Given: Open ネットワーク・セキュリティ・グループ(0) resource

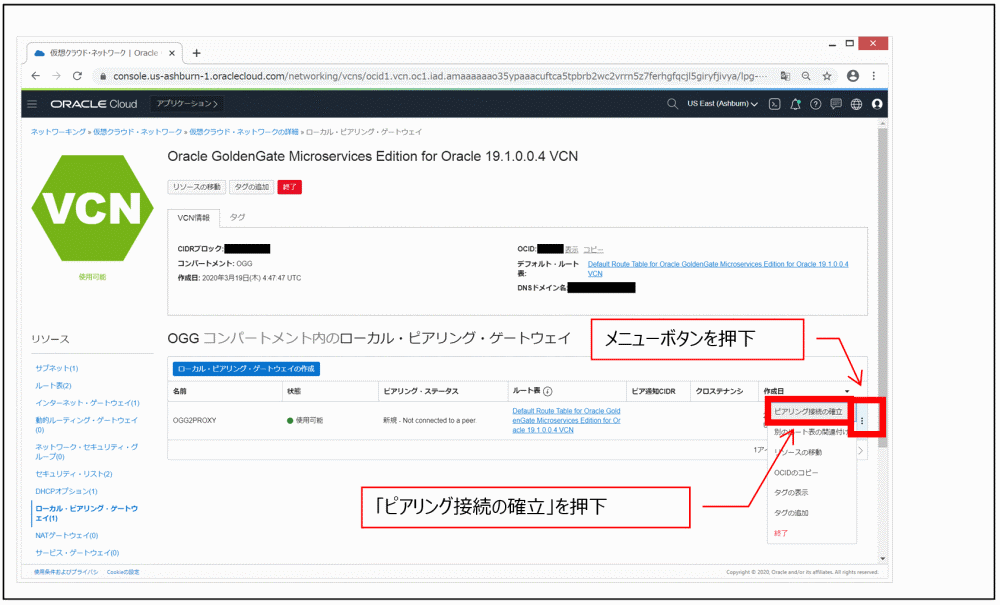Looking at the screenshot, I should click(x=86, y=451).
